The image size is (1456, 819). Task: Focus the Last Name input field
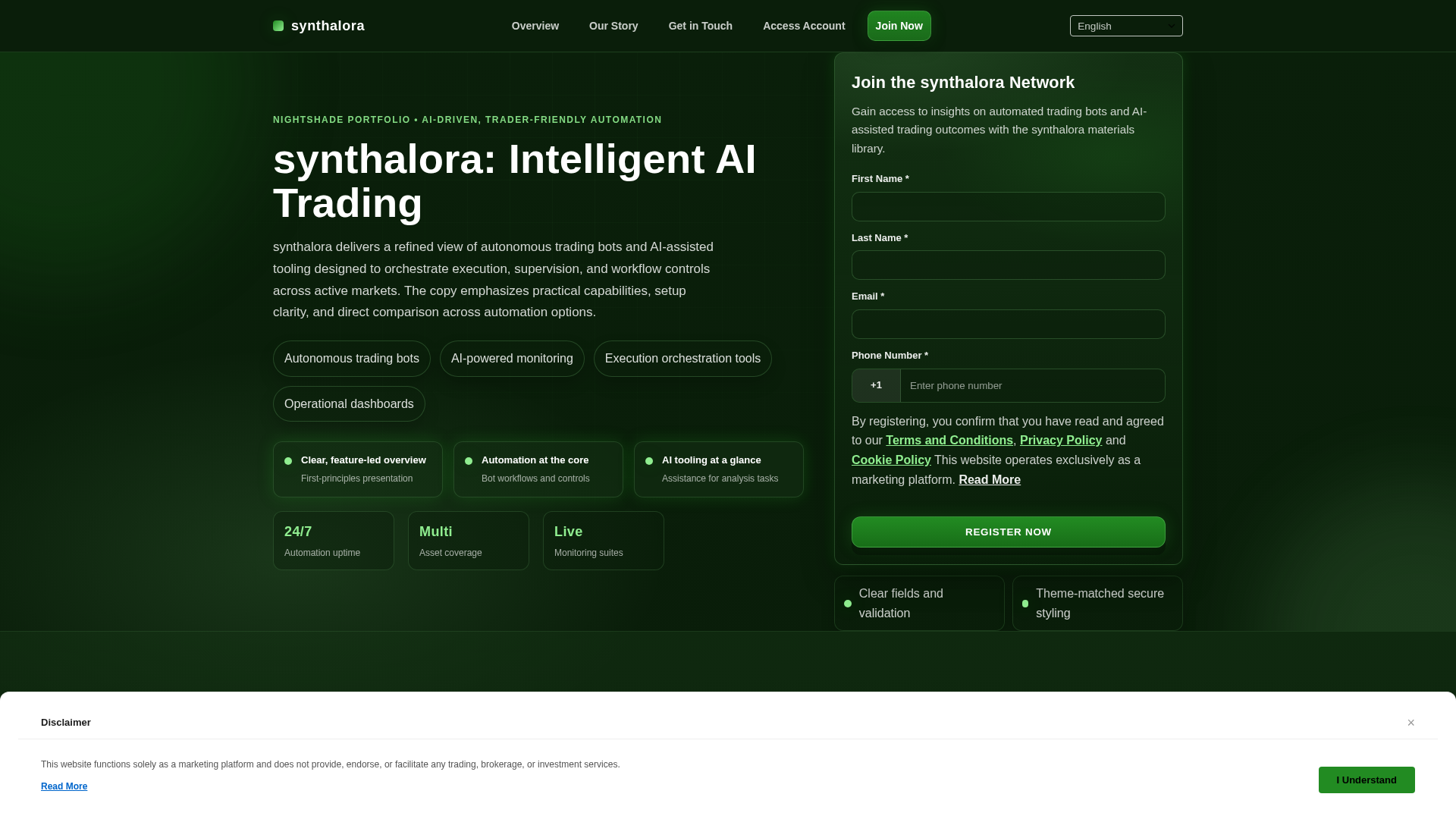tap(1009, 265)
